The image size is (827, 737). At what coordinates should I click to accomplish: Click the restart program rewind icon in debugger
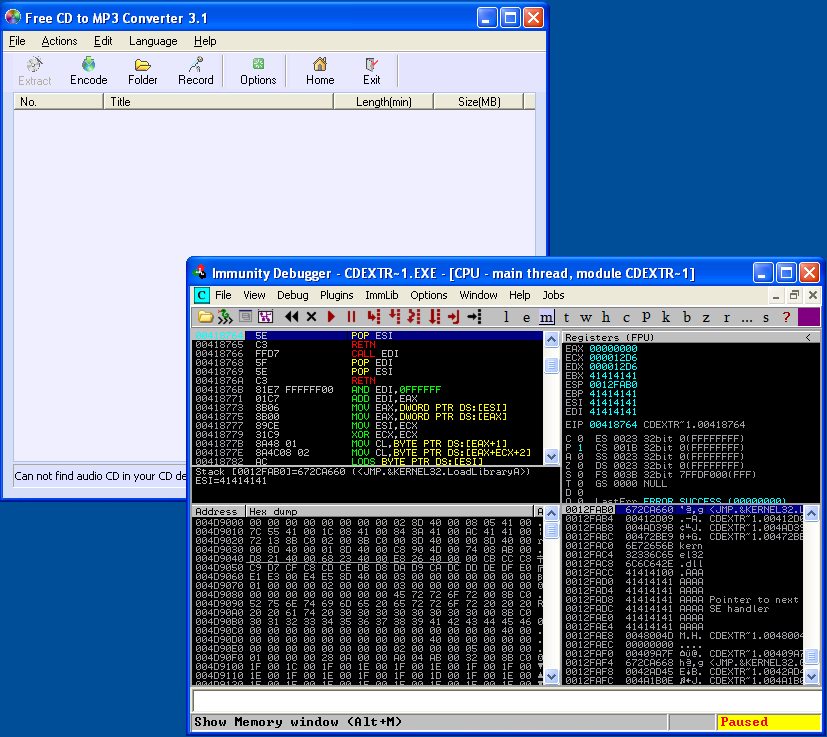pos(291,317)
